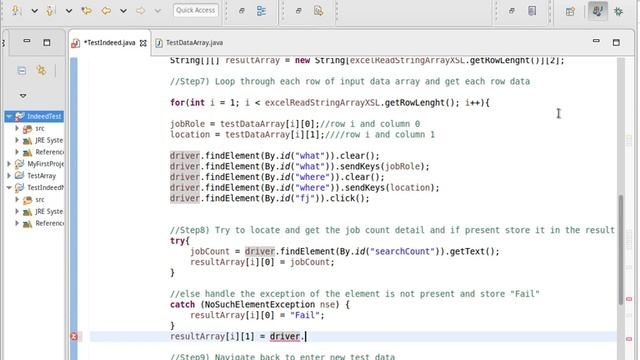Minimize the Package Explorer panel
The width and height of the screenshot is (640, 360).
coord(27,41)
